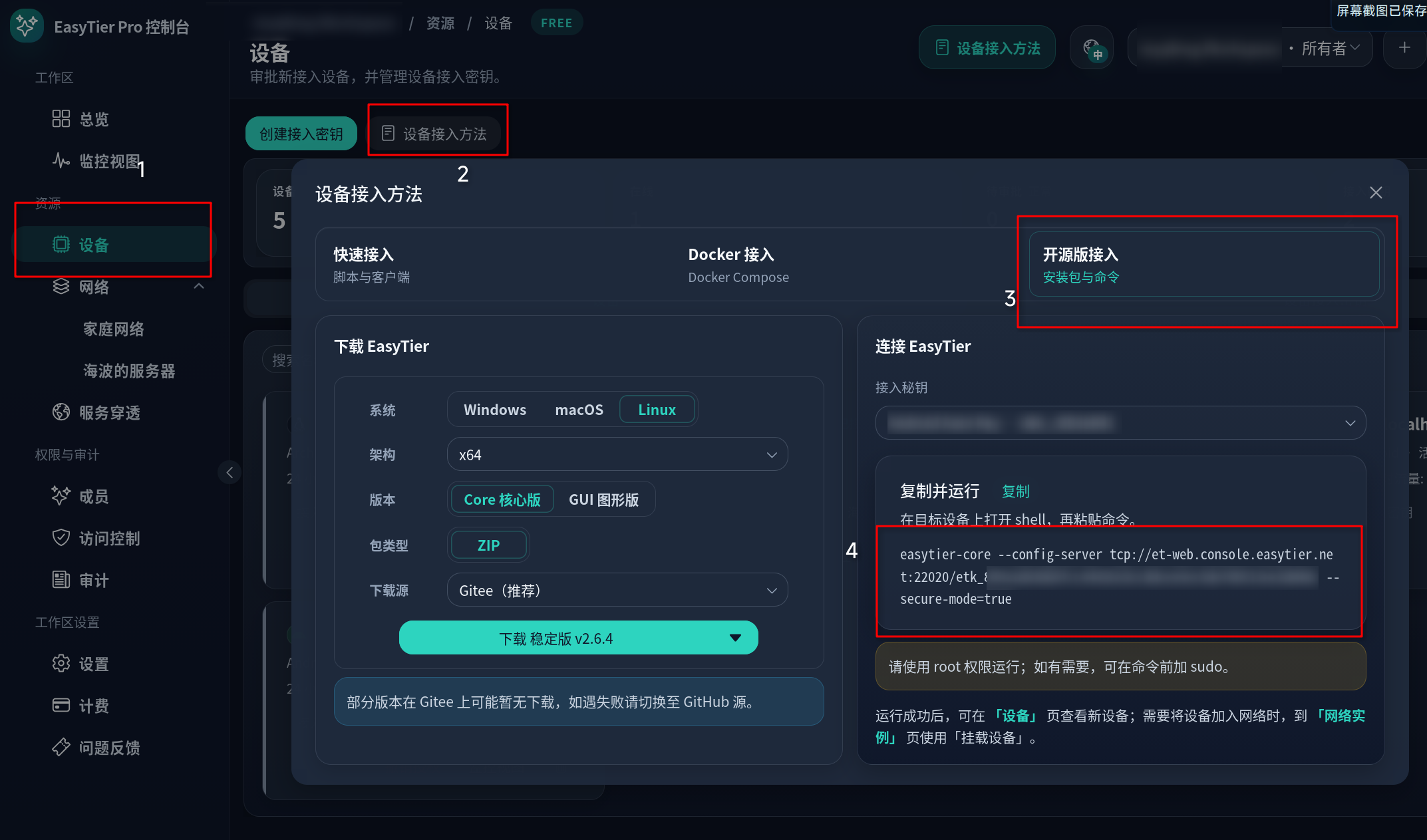Screen dimensions: 1427x840
Task: Click 设备接入方法 button beside 创建接入密钥
Action: click(x=434, y=134)
